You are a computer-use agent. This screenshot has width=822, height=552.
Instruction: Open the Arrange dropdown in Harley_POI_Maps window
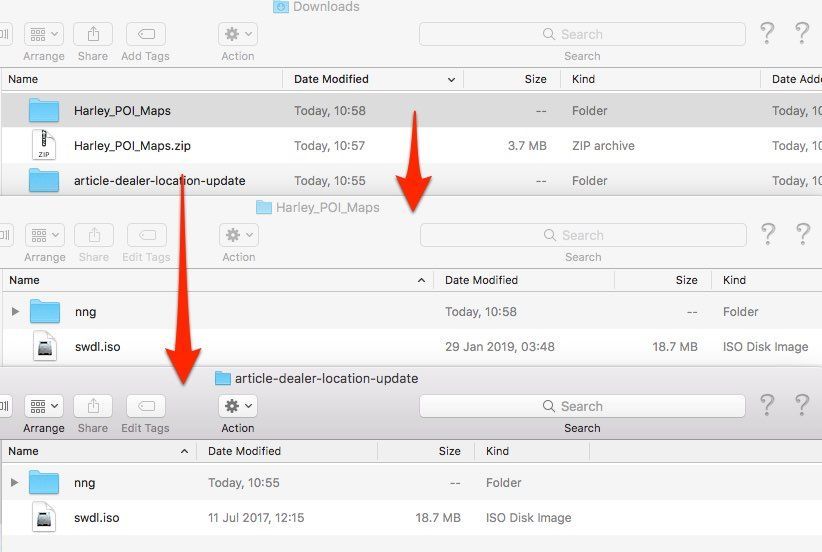pyautogui.click(x=44, y=235)
